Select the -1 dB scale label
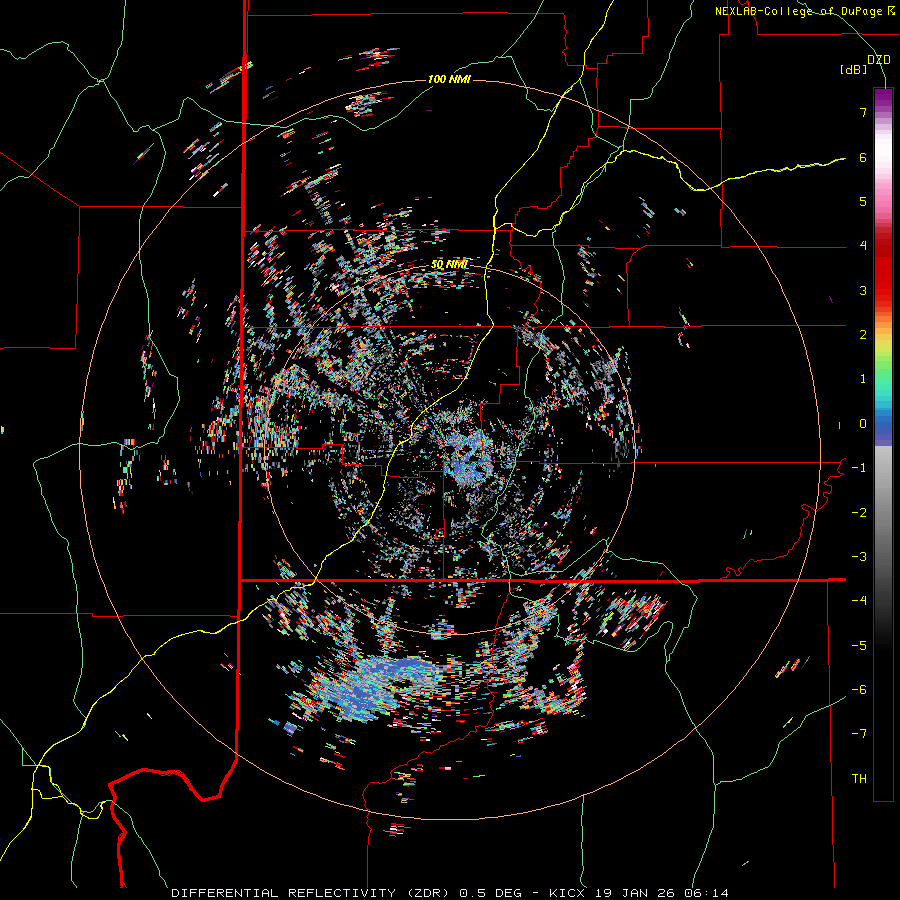Viewport: 900px width, 900px height. tap(859, 468)
